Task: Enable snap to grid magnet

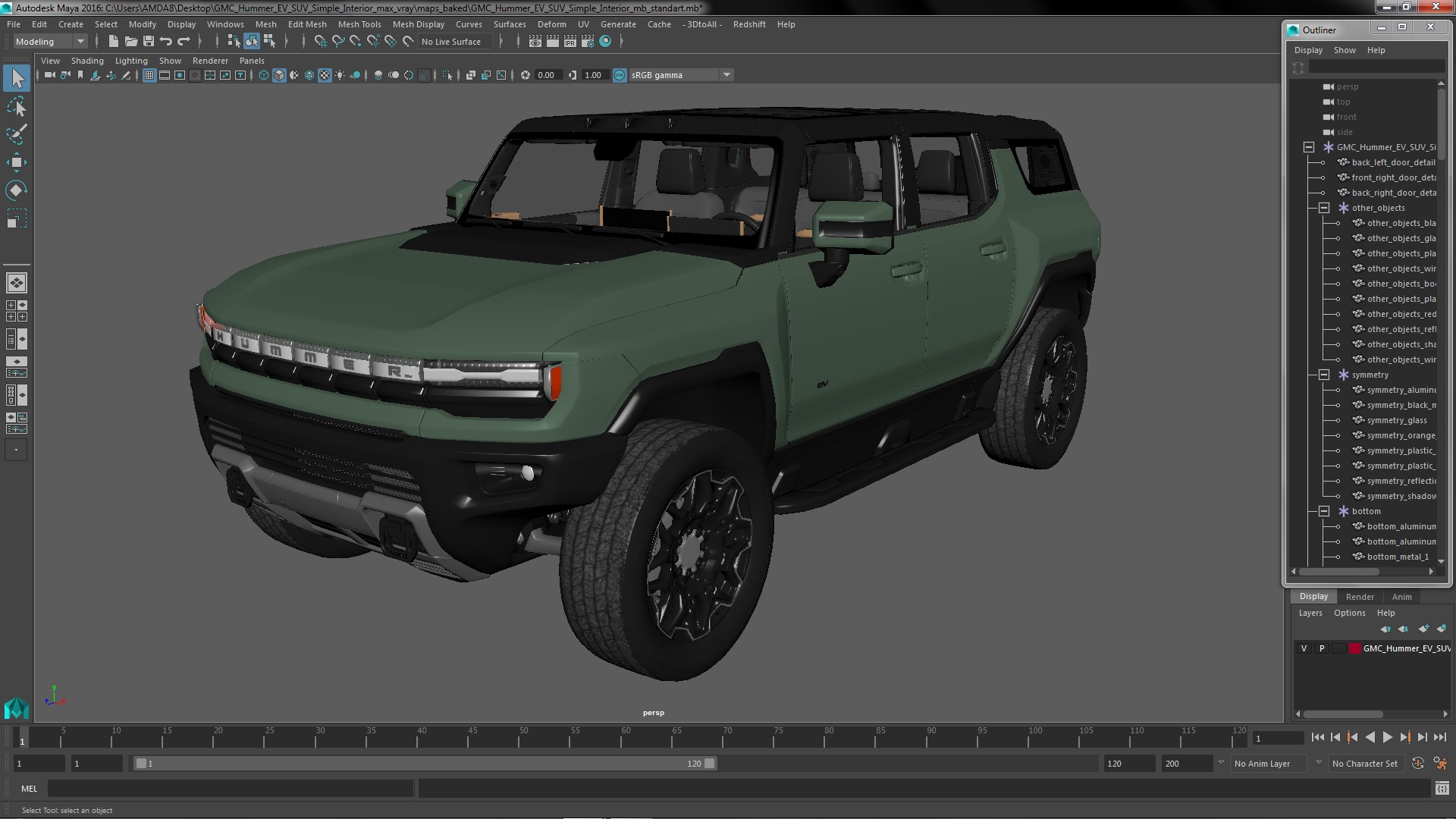Action: coord(321,42)
